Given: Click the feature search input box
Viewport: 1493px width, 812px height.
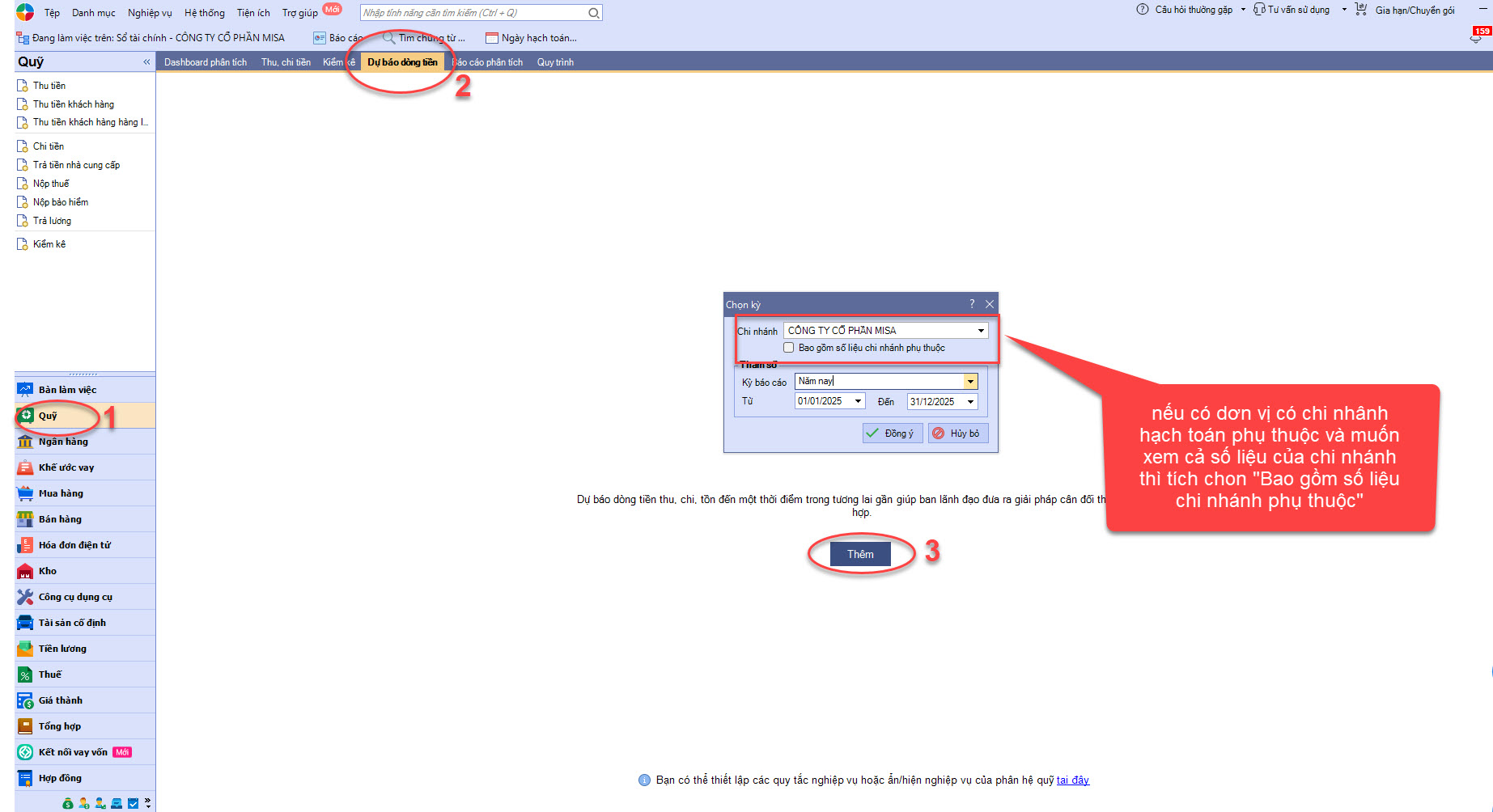Looking at the screenshot, I should click(x=473, y=13).
